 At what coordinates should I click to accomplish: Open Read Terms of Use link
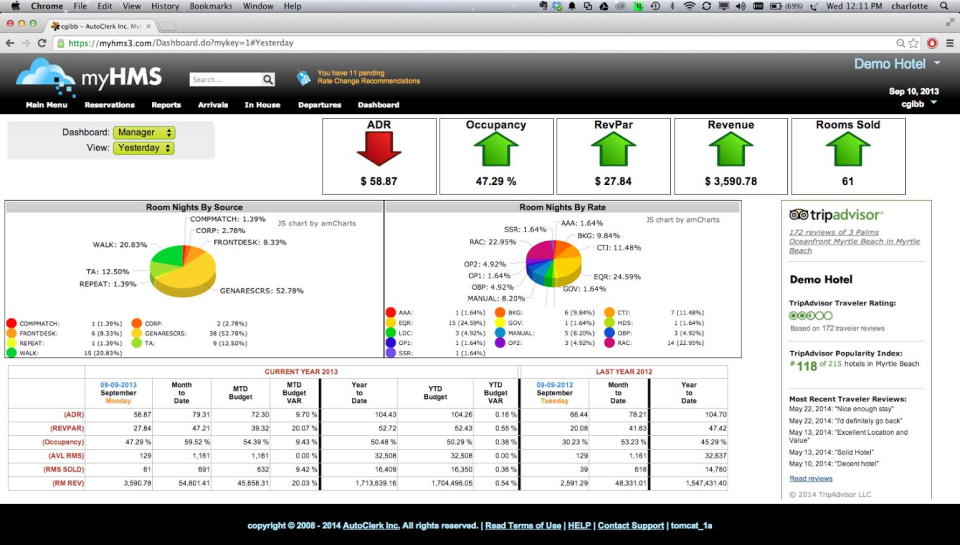523,525
